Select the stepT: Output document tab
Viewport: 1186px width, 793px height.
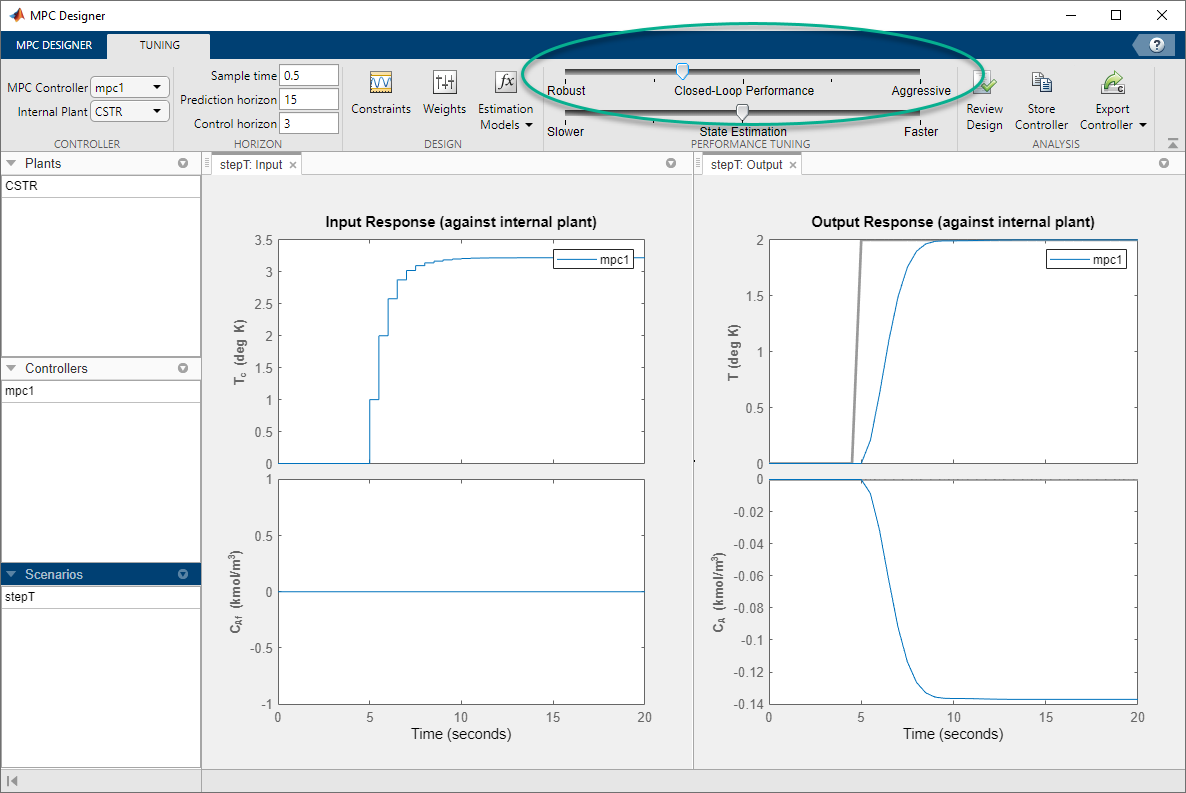(745, 164)
